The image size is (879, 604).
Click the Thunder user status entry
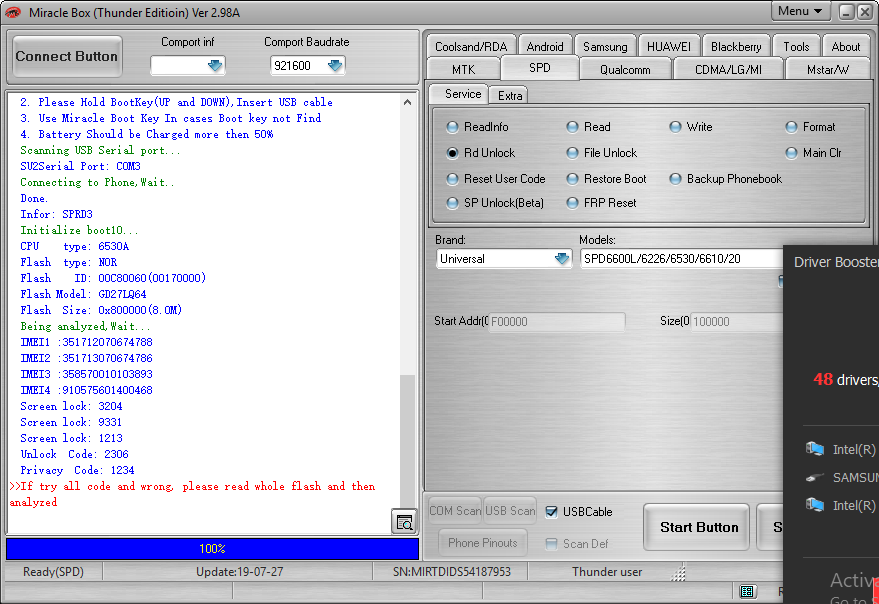point(607,572)
